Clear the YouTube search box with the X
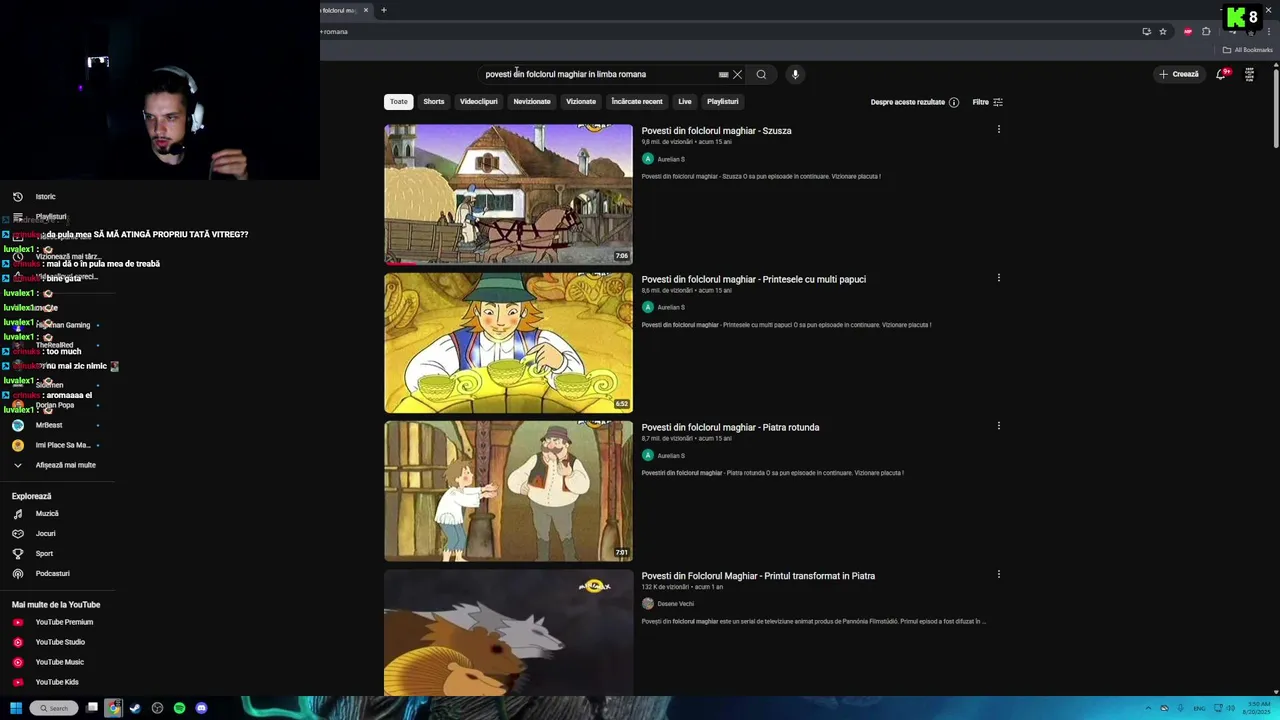This screenshot has width=1280, height=720. tap(737, 74)
